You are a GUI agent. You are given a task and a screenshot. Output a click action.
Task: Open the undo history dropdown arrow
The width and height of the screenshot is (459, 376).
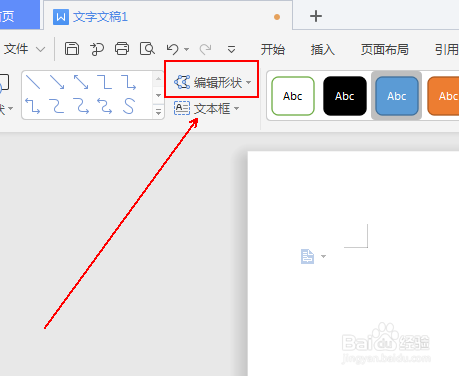187,50
